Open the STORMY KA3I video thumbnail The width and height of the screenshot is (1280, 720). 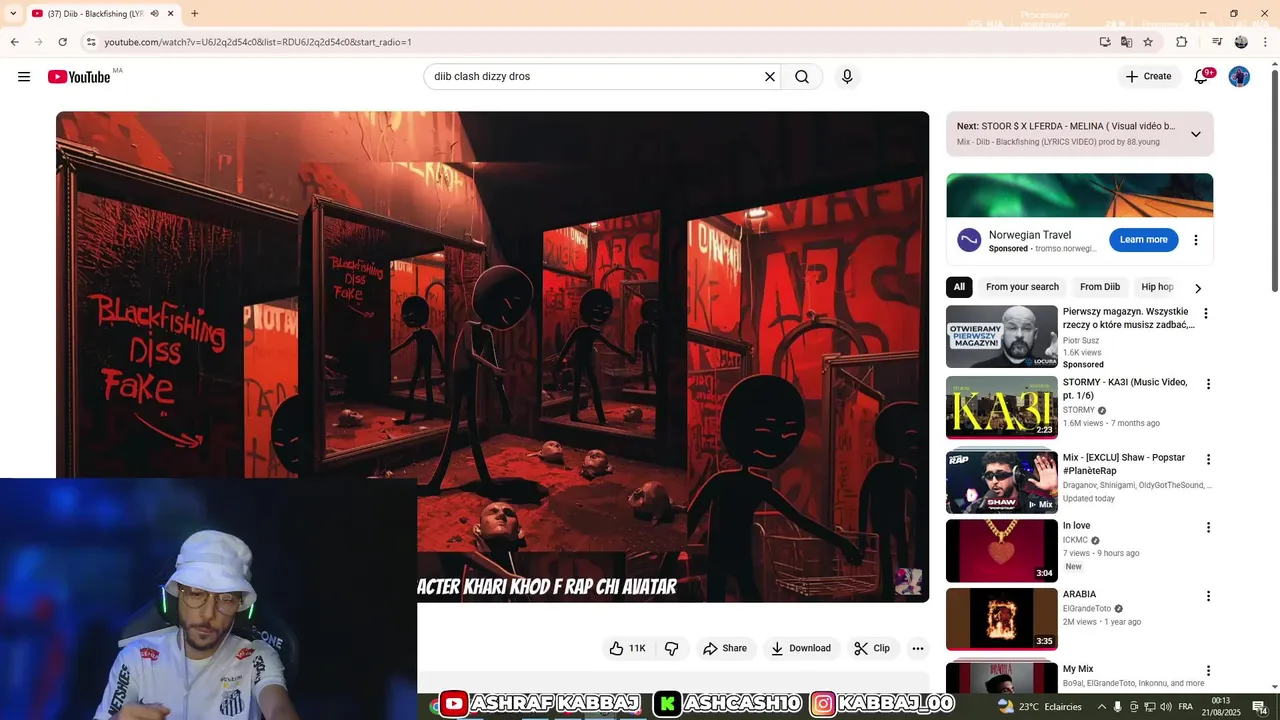[x=1002, y=408]
